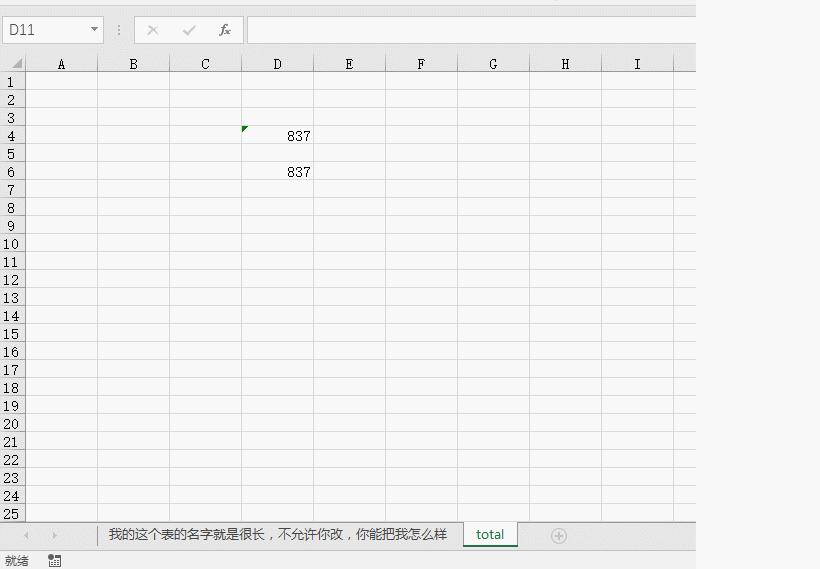Add a new sheet with plus icon
The height and width of the screenshot is (569, 820).
[559, 536]
